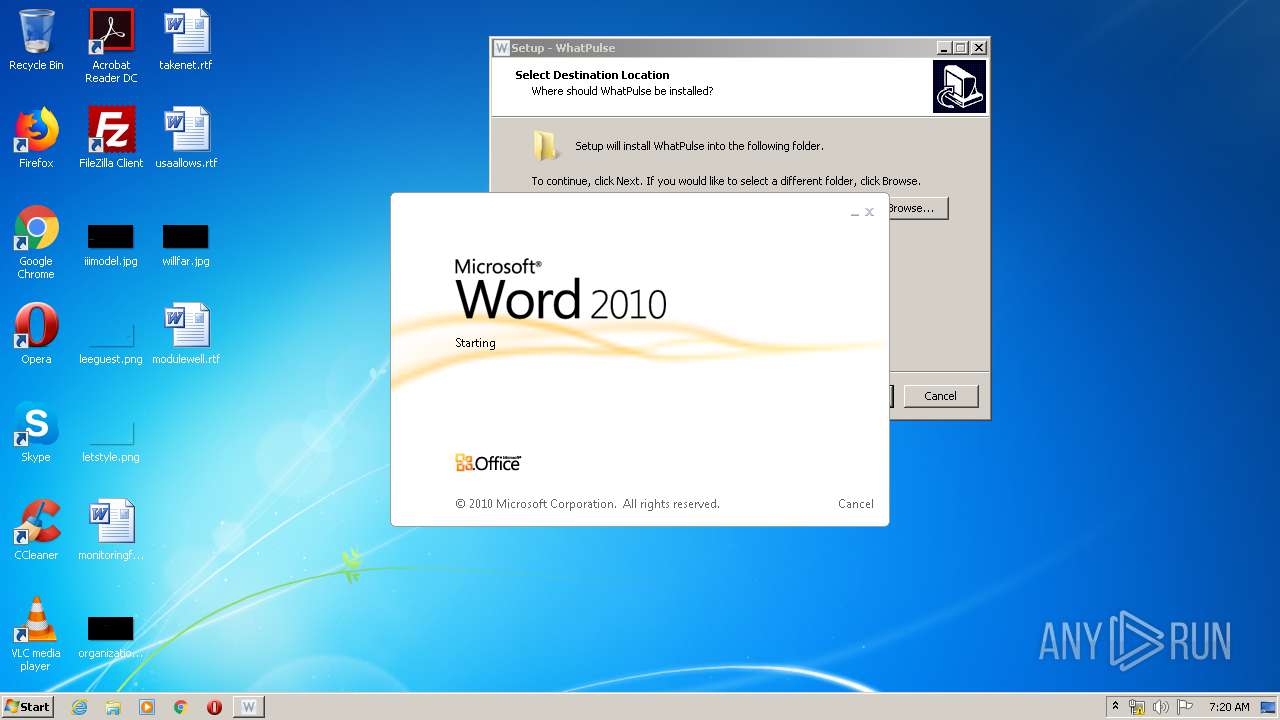Select letstyle.png file on desktop
Image resolution: width=1280 pixels, height=720 pixels.
(111, 440)
